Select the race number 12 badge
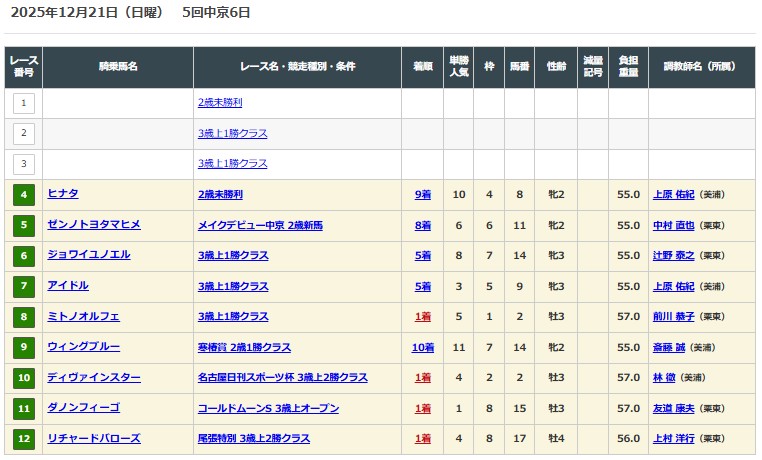This screenshot has height=460, width=762. 24,439
